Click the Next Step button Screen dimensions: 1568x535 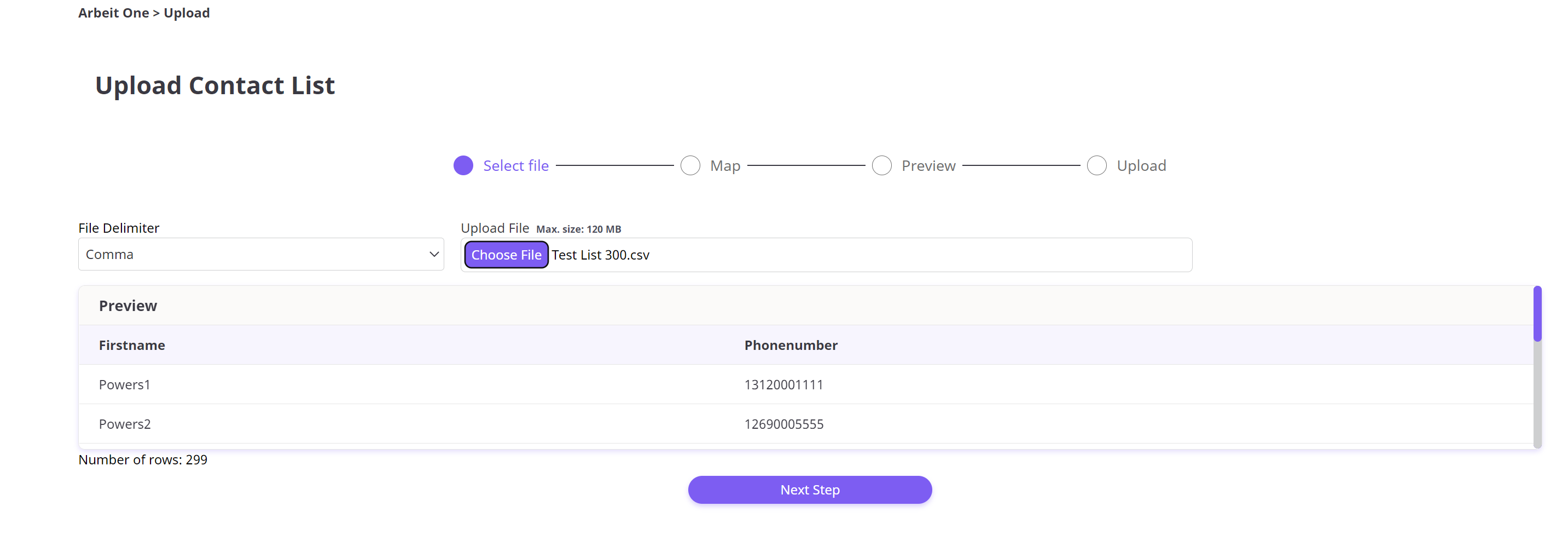pos(810,490)
